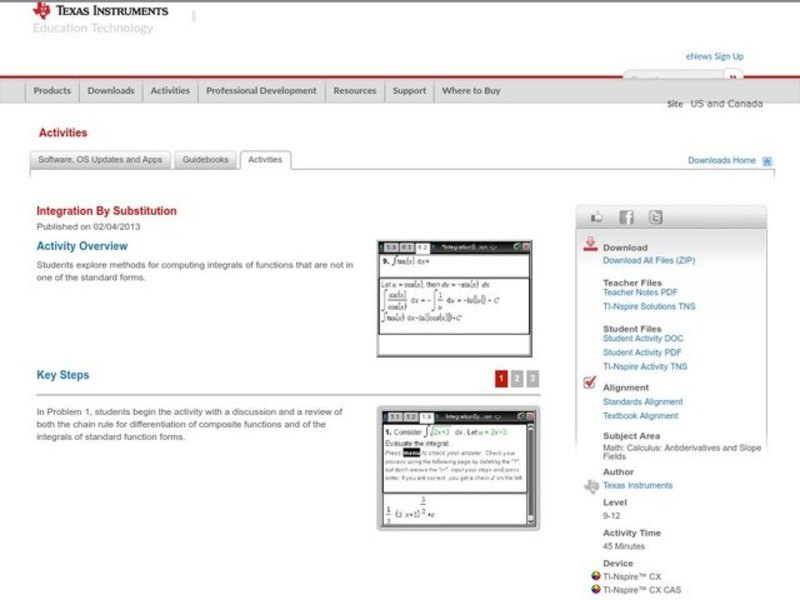Click the TI-Nspire CX CAS device icon
The image size is (800, 600).
597,590
